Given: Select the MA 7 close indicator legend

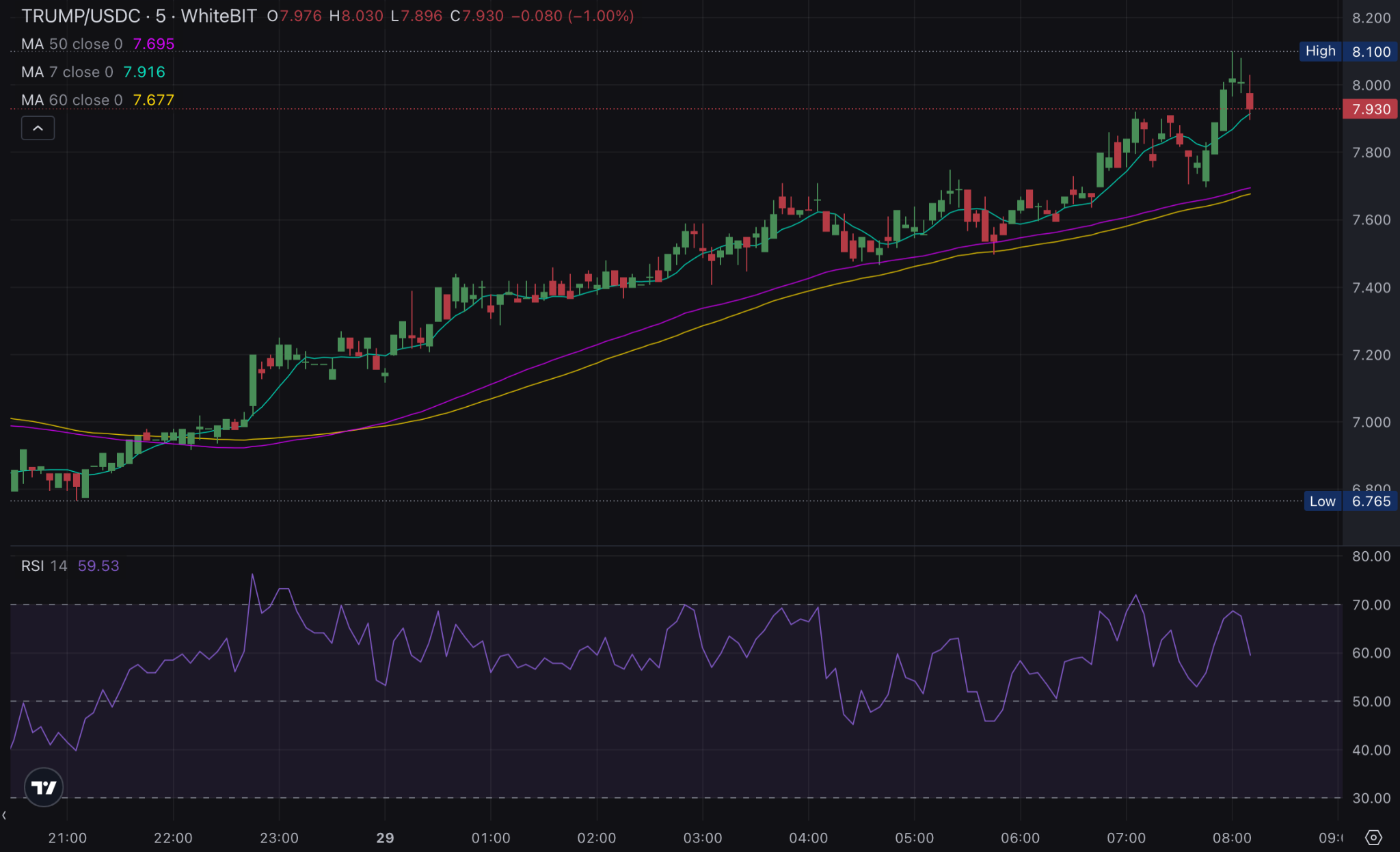Looking at the screenshot, I should 67,72.
